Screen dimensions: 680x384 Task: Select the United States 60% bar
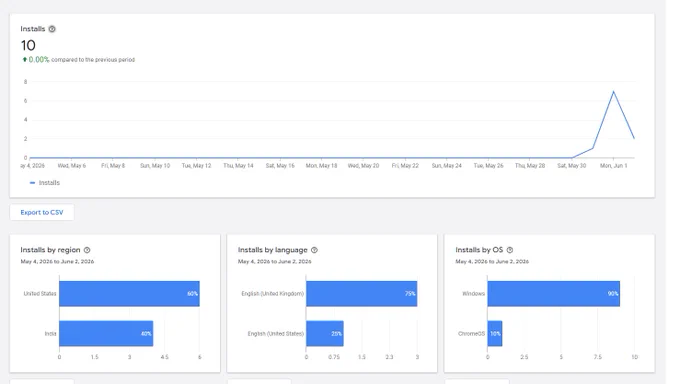[129, 294]
